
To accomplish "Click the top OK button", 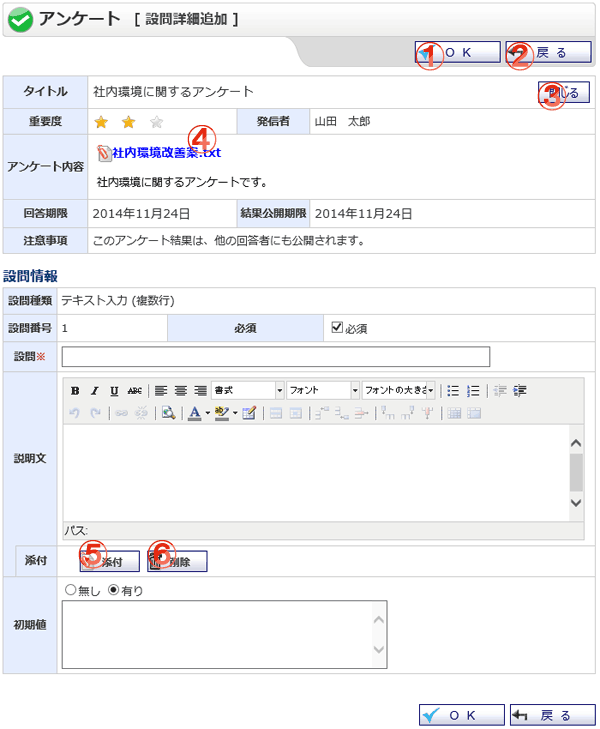I will click(457, 52).
